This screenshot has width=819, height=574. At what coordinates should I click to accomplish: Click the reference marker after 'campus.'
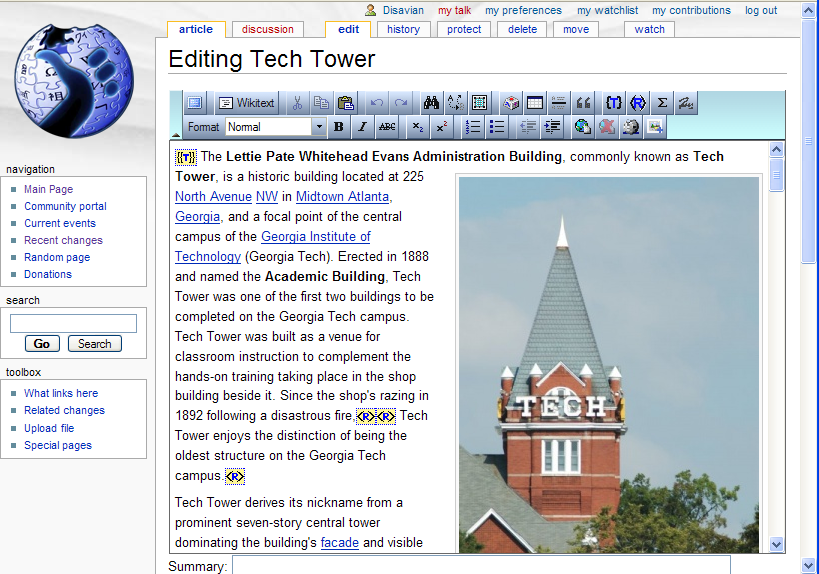pos(235,476)
